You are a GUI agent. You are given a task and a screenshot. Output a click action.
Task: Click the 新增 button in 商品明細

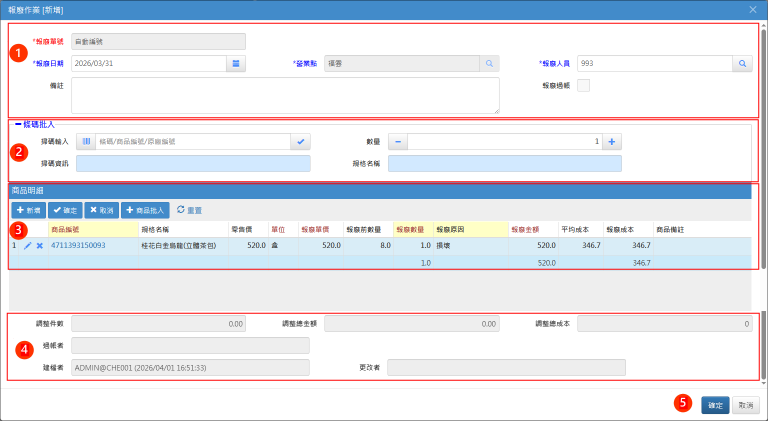pos(28,210)
